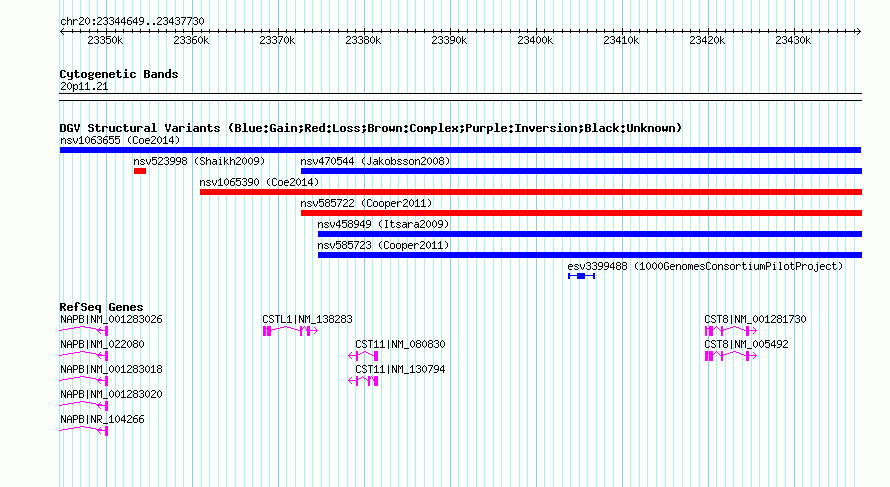Click the NAPB|NM_001283018 text label
Viewport: 890px width, 487px height.
point(111,370)
